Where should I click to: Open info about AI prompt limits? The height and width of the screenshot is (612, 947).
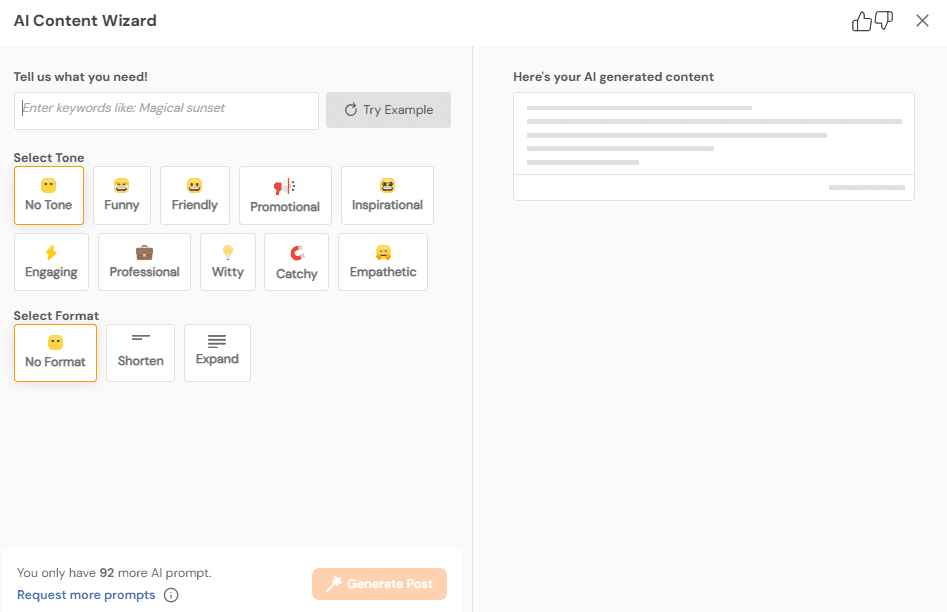point(170,595)
